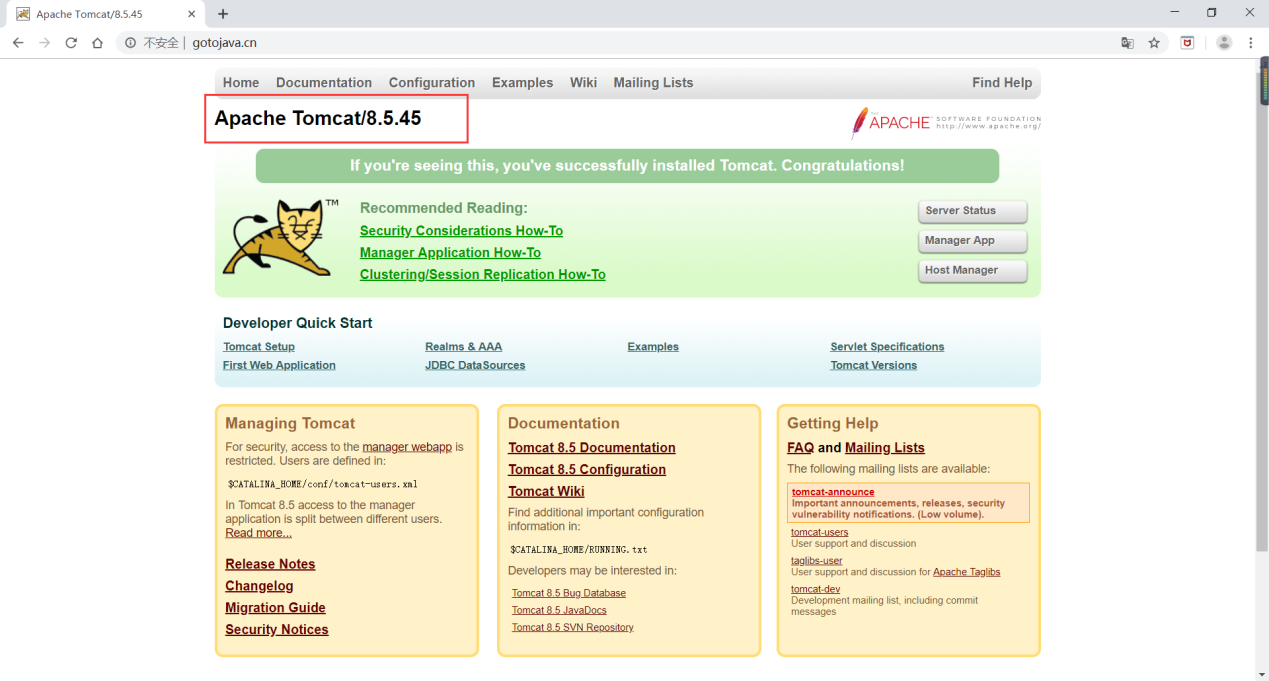Click the Apache Software Foundation logo
1269x681 pixels.
click(x=945, y=122)
